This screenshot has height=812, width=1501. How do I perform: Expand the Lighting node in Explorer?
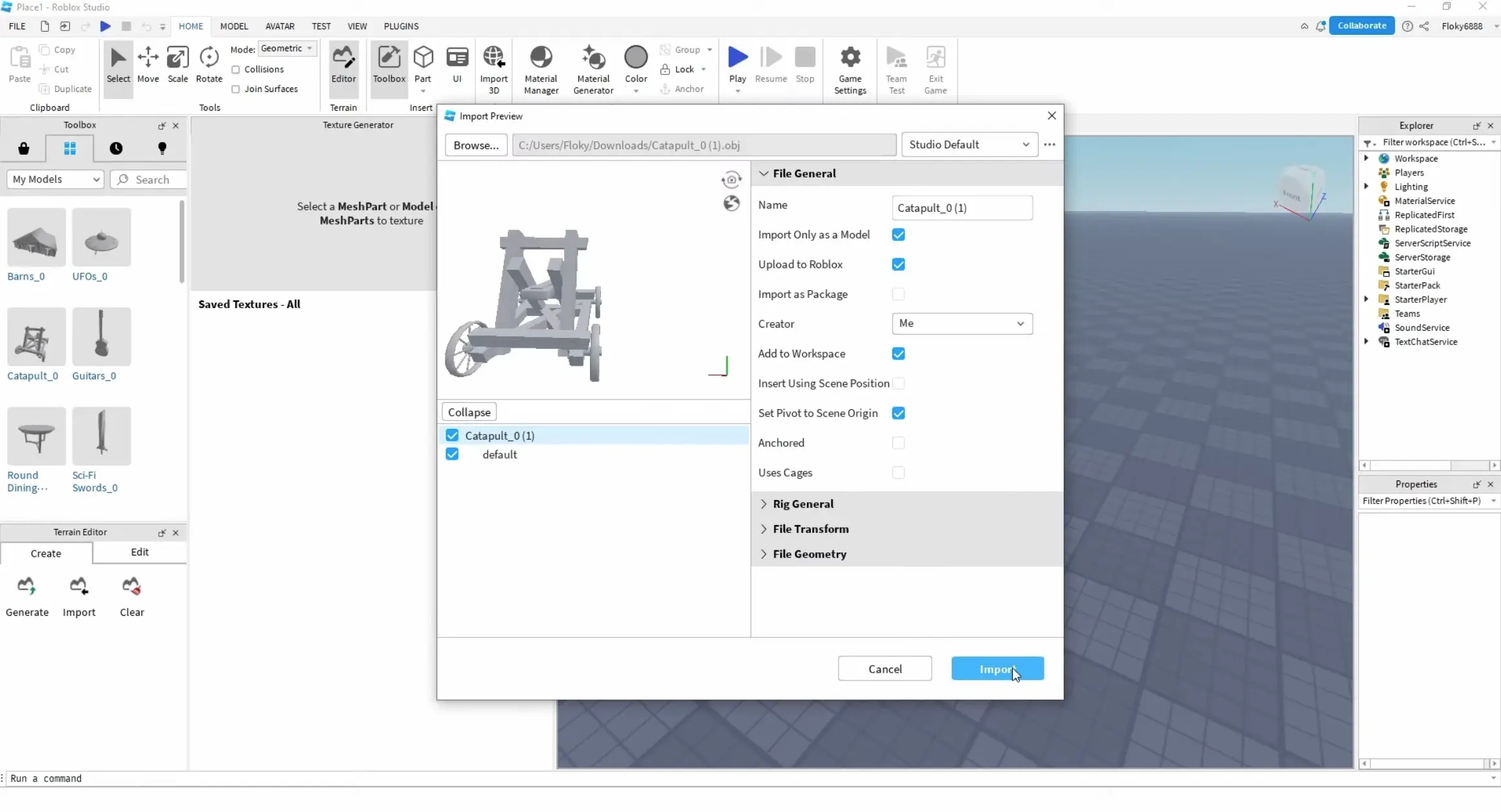[1366, 186]
